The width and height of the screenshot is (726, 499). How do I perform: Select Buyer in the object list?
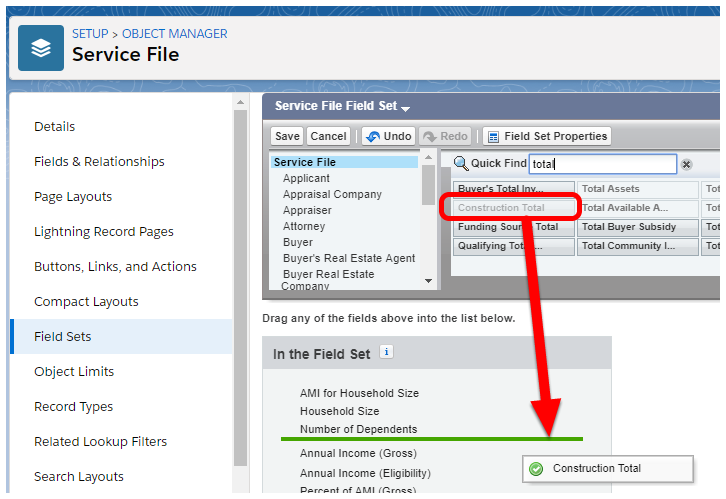click(x=298, y=242)
